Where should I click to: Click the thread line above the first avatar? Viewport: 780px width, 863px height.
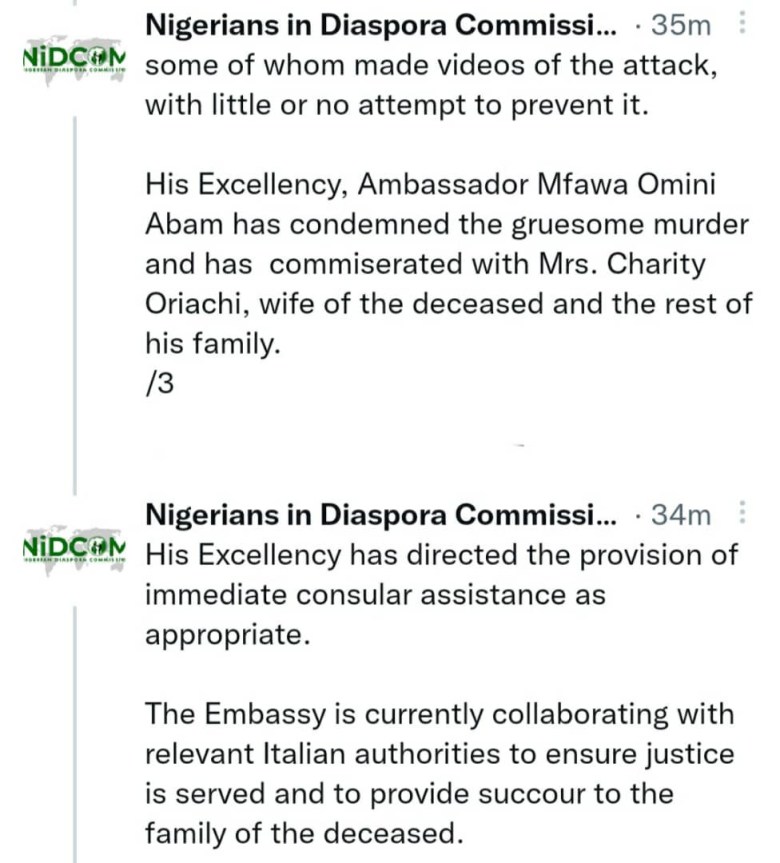75,3
